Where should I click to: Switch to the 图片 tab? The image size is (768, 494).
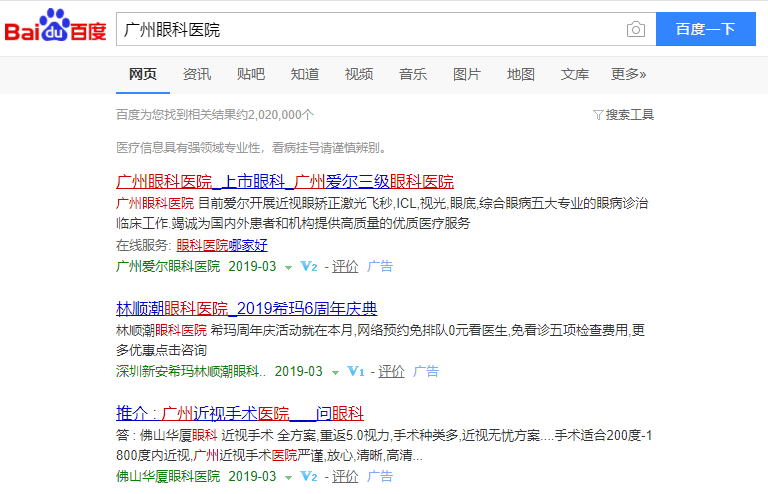point(467,74)
